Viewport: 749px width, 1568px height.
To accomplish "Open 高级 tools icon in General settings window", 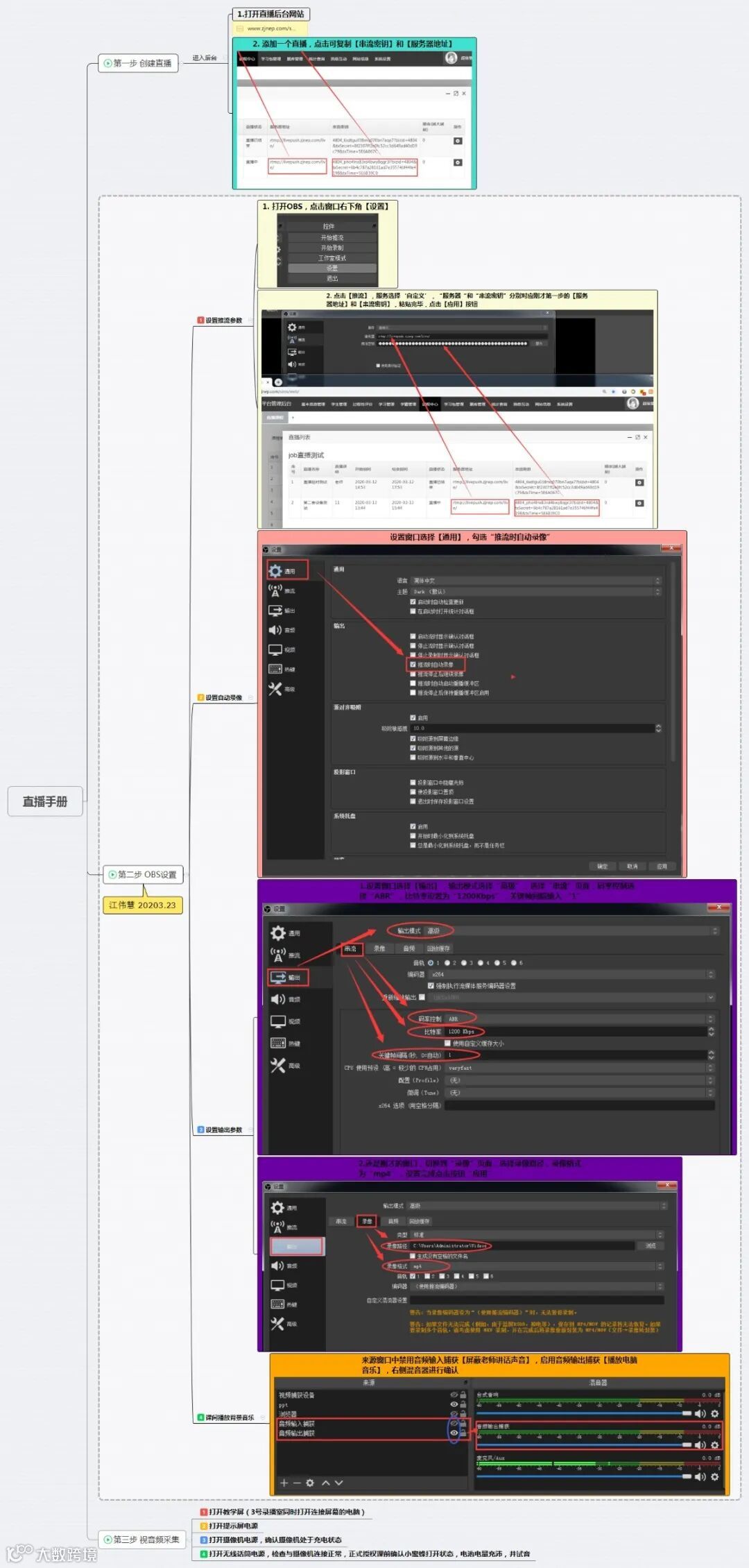I will pyautogui.click(x=275, y=689).
